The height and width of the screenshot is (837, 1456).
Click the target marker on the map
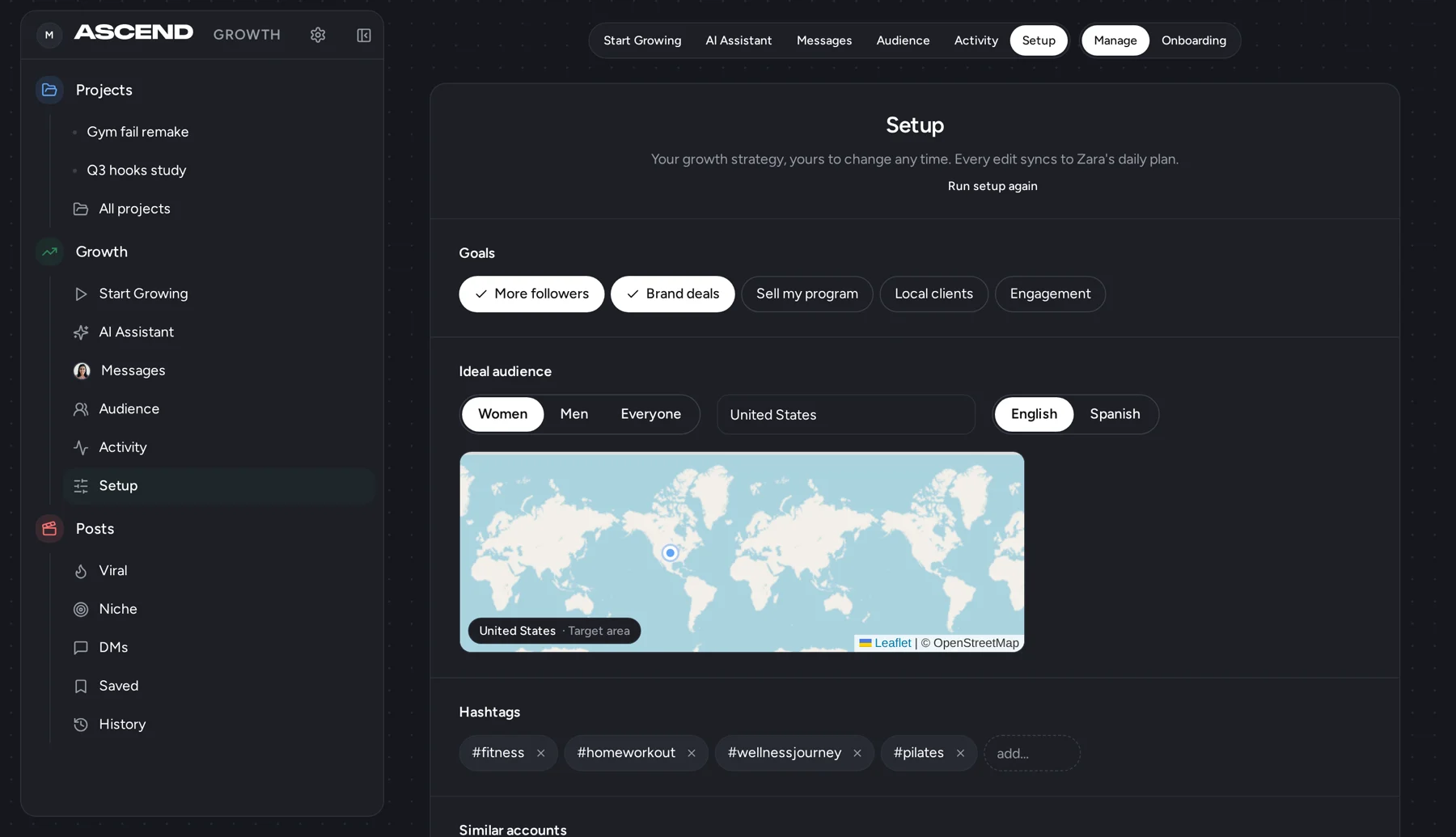point(670,553)
